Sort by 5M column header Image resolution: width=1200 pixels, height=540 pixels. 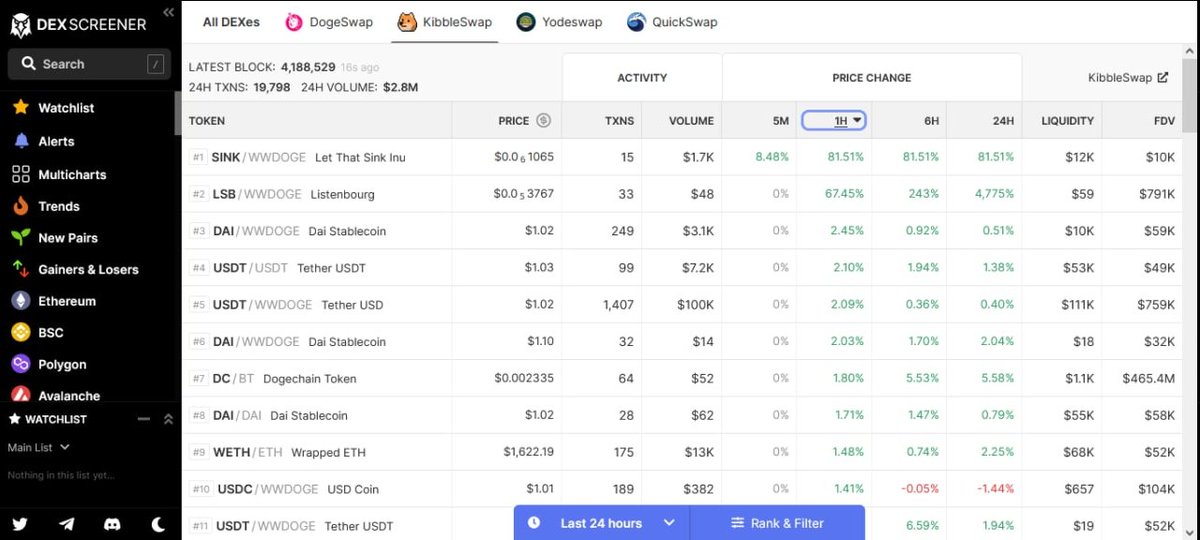click(780, 120)
